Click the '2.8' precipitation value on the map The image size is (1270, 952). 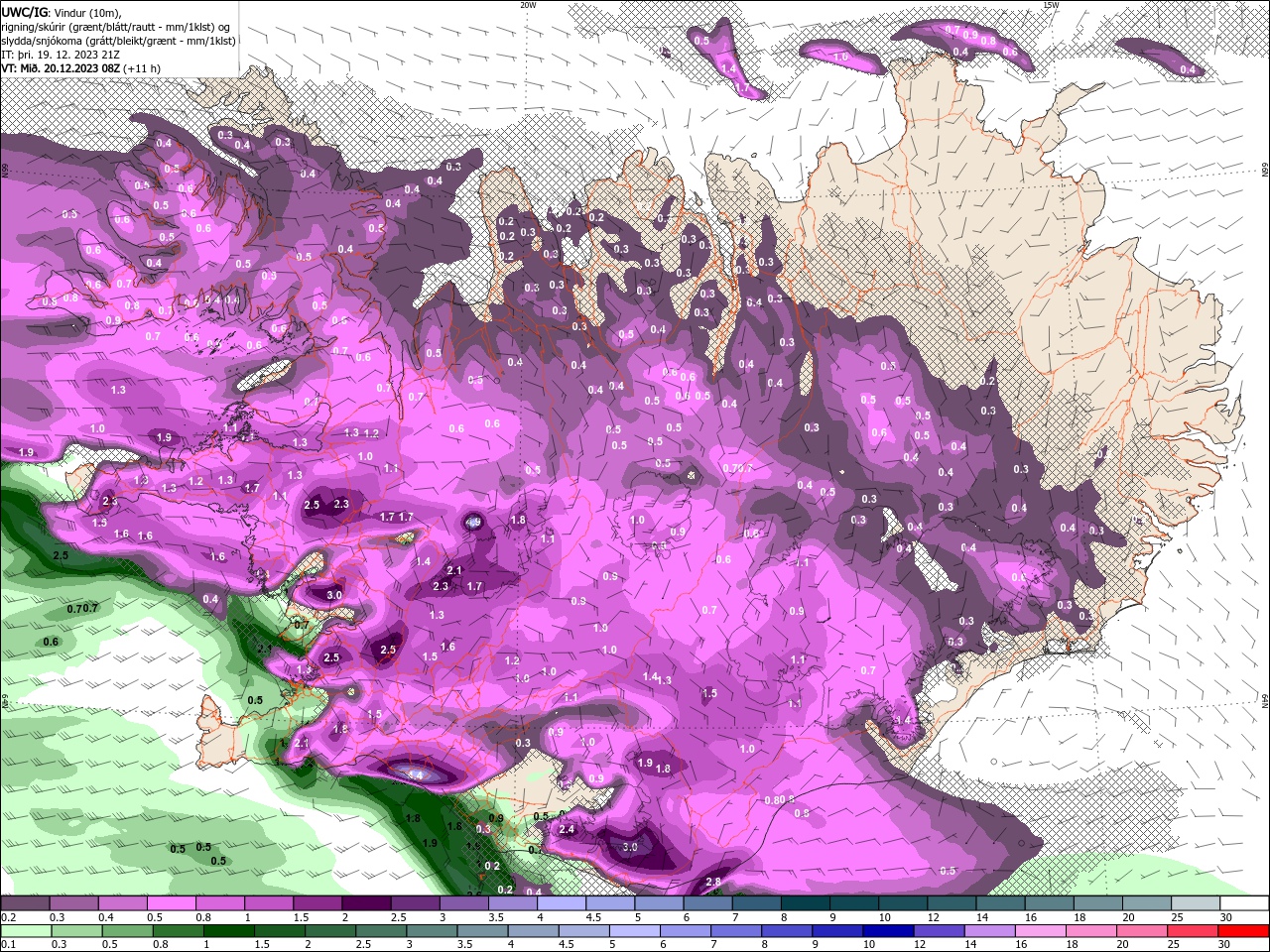pos(712,882)
